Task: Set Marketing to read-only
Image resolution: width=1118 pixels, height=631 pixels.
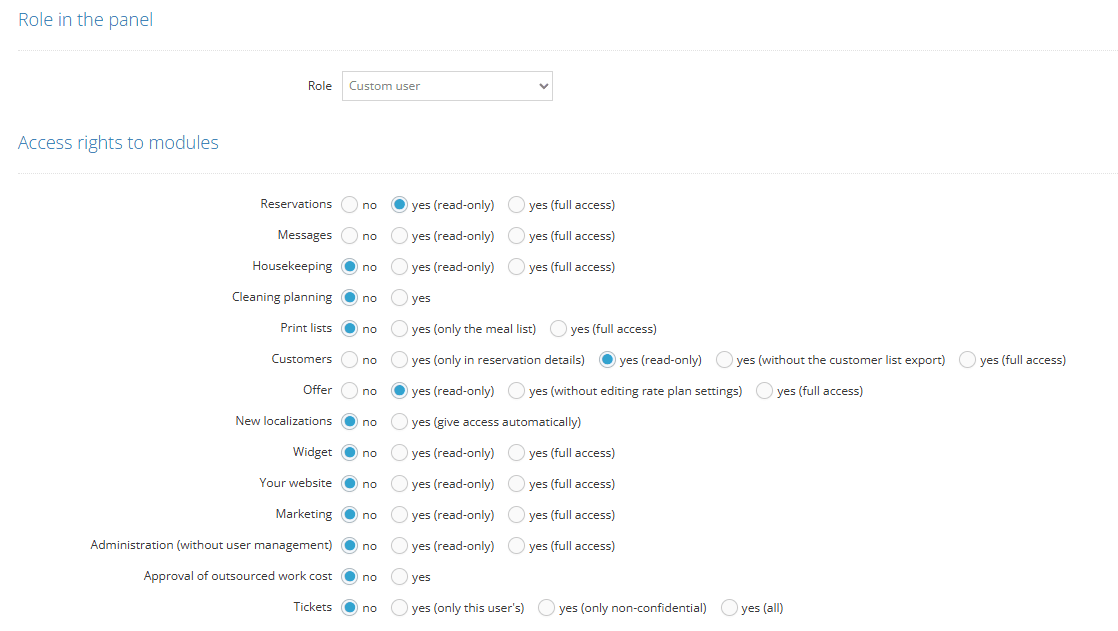Action: point(400,515)
